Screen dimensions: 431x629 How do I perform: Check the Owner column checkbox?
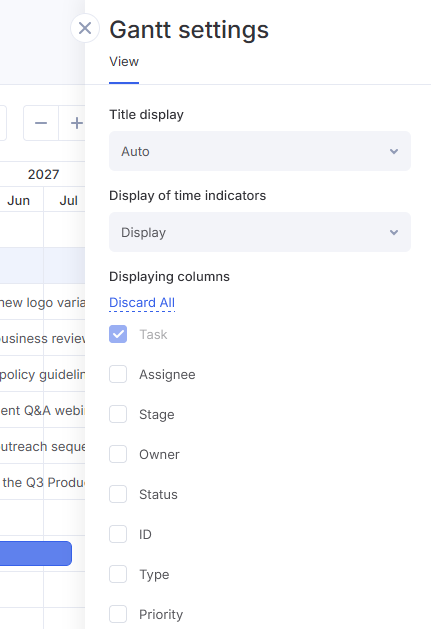tap(118, 455)
